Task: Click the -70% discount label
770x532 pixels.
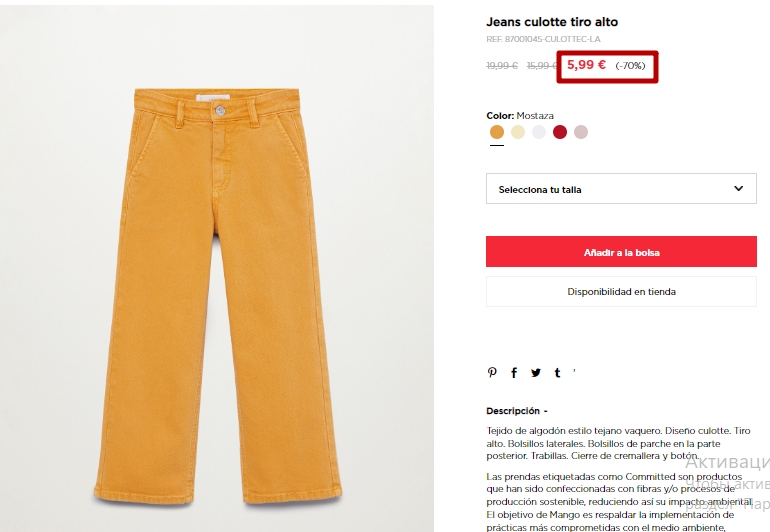Action: point(630,66)
